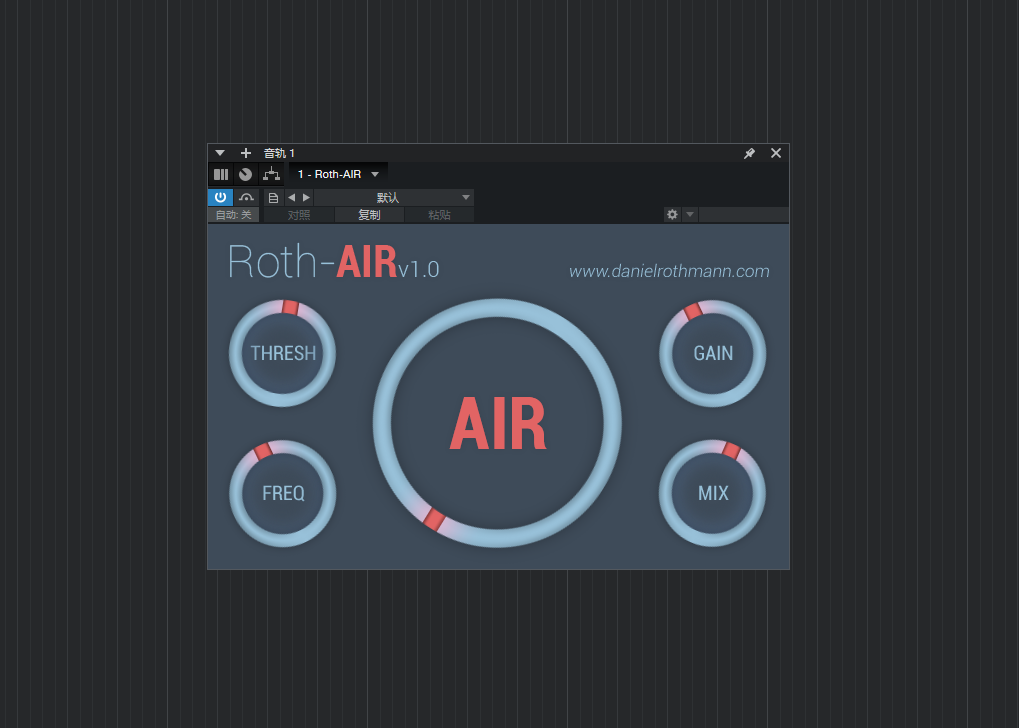Click the collapse arrow left of the plus

tap(220, 153)
